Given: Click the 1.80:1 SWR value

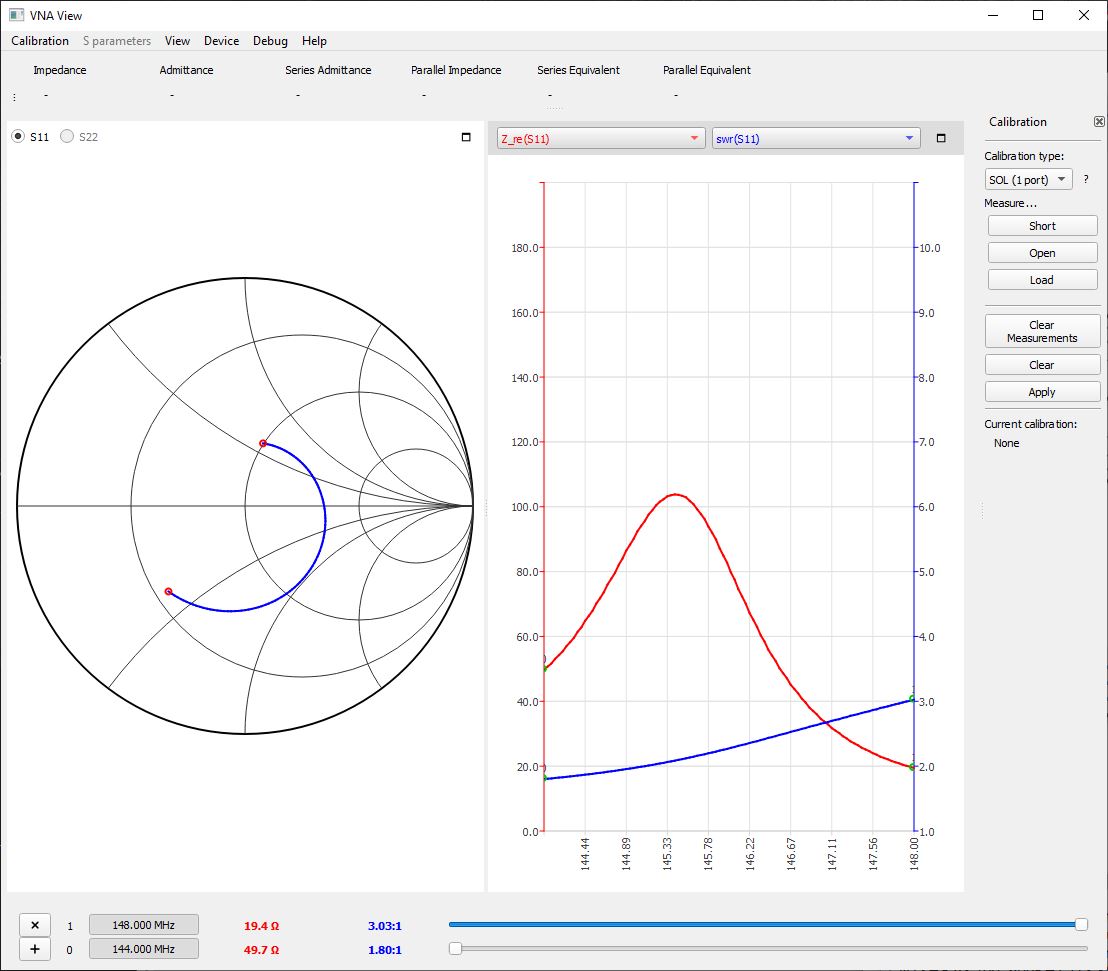Looking at the screenshot, I should 384,950.
